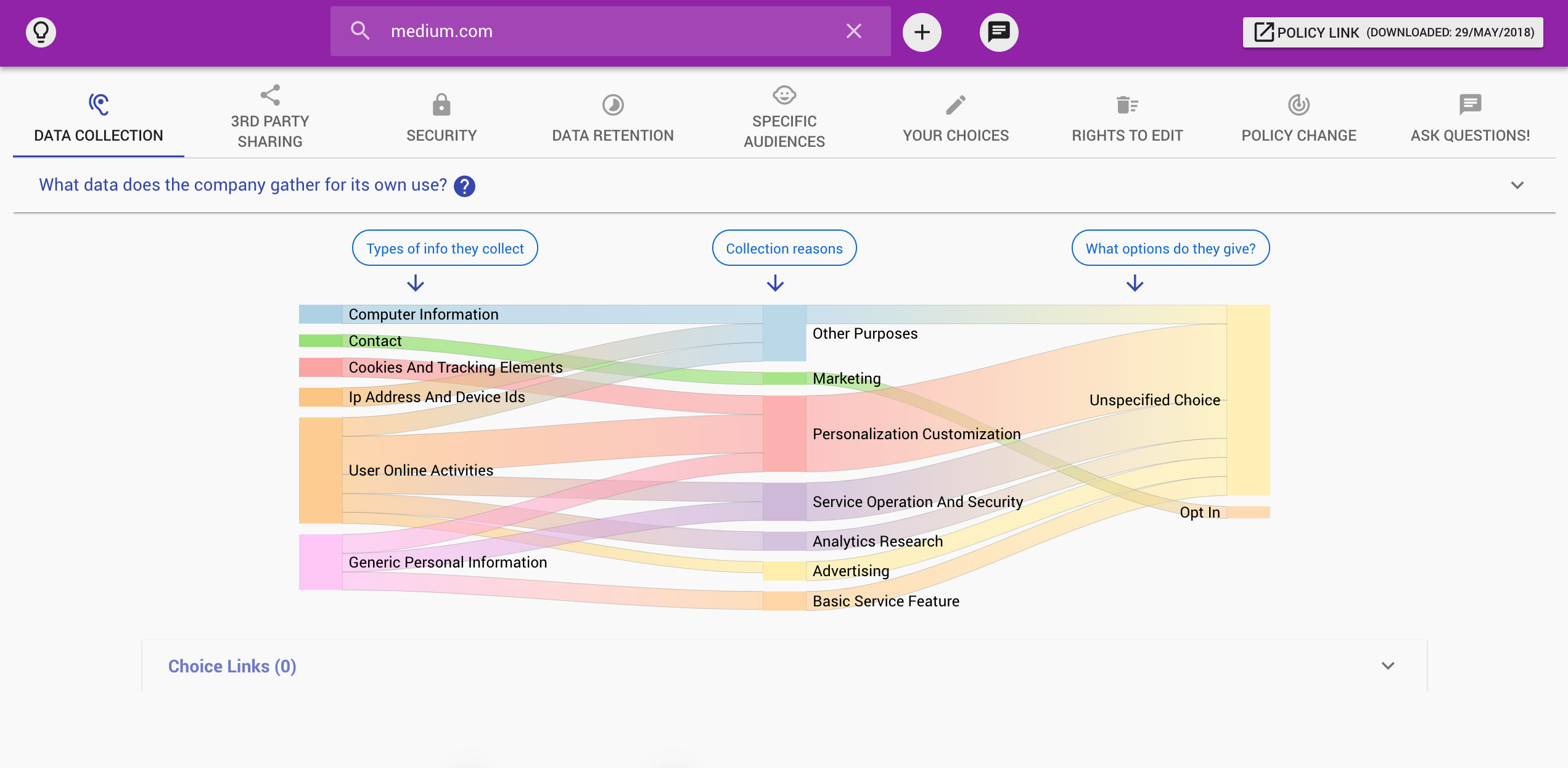This screenshot has width=1568, height=768.
Task: Click the help question mark icon
Action: (x=464, y=186)
